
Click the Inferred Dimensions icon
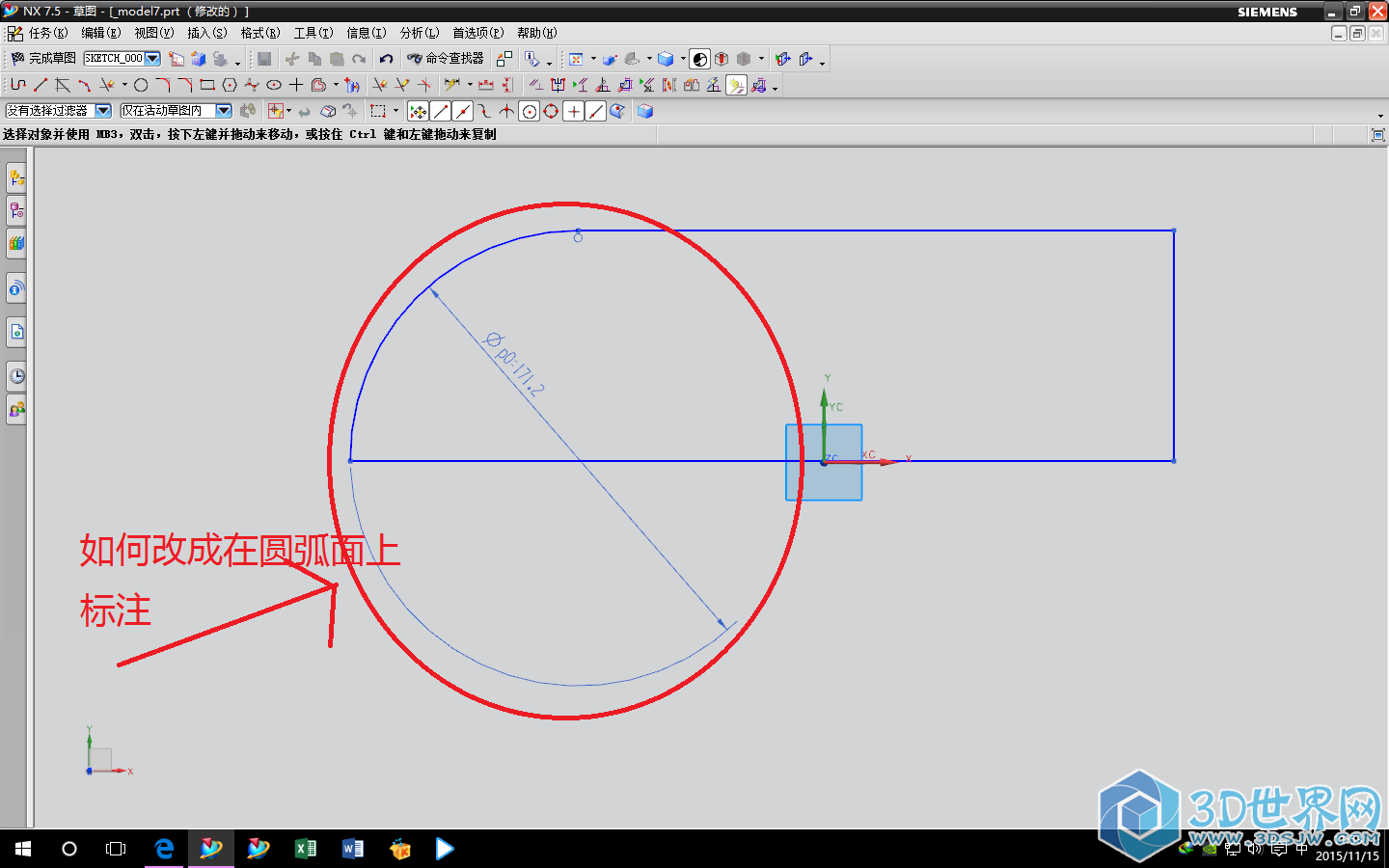coord(452,85)
